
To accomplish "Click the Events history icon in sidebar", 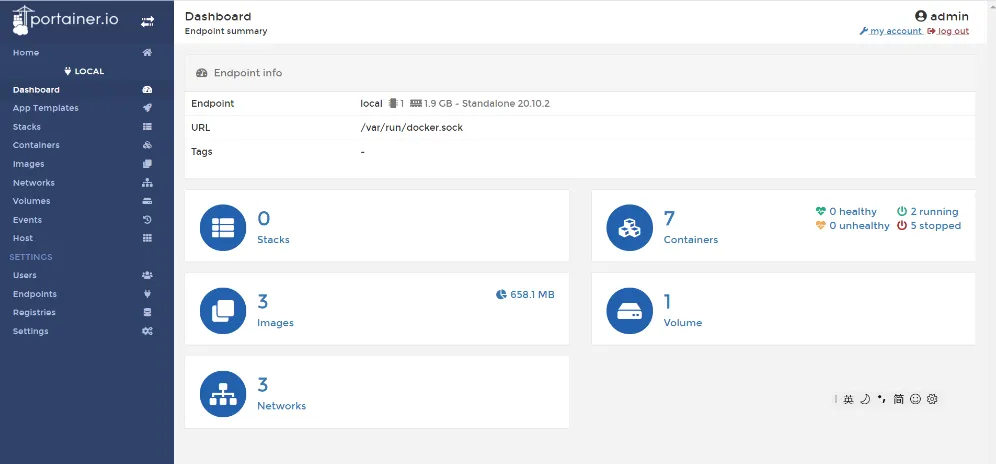I will coord(147,220).
